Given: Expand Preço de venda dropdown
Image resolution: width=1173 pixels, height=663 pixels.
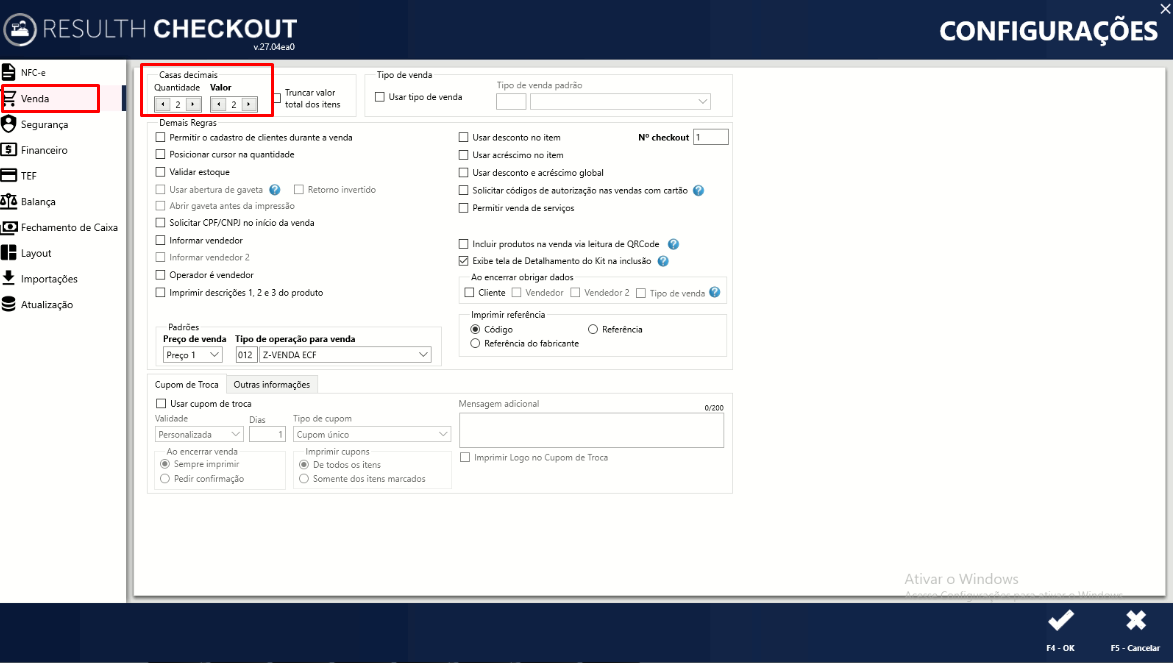Looking at the screenshot, I should point(192,355).
